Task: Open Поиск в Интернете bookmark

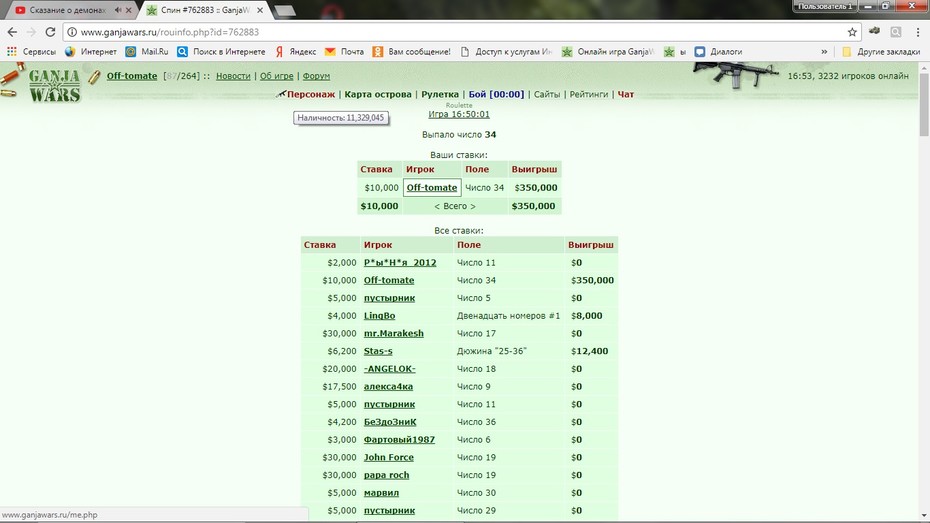Action: pyautogui.click(x=221, y=52)
